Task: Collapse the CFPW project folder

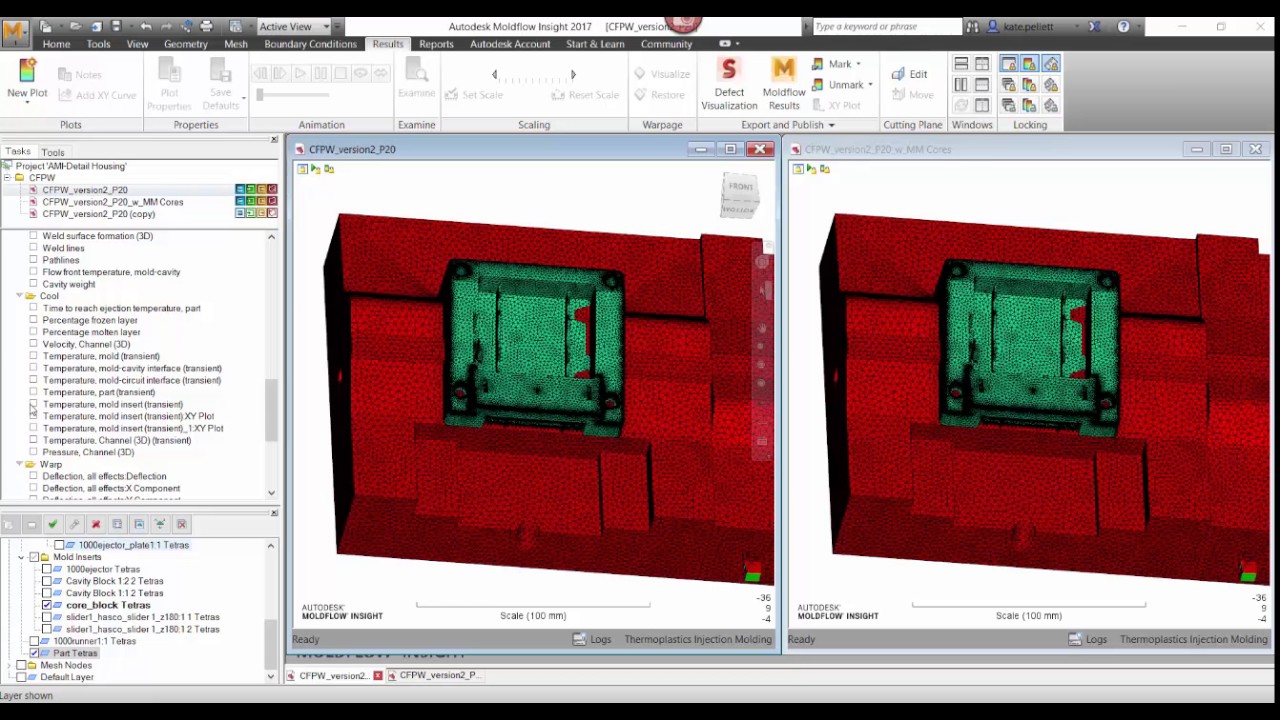Action: click(7, 178)
